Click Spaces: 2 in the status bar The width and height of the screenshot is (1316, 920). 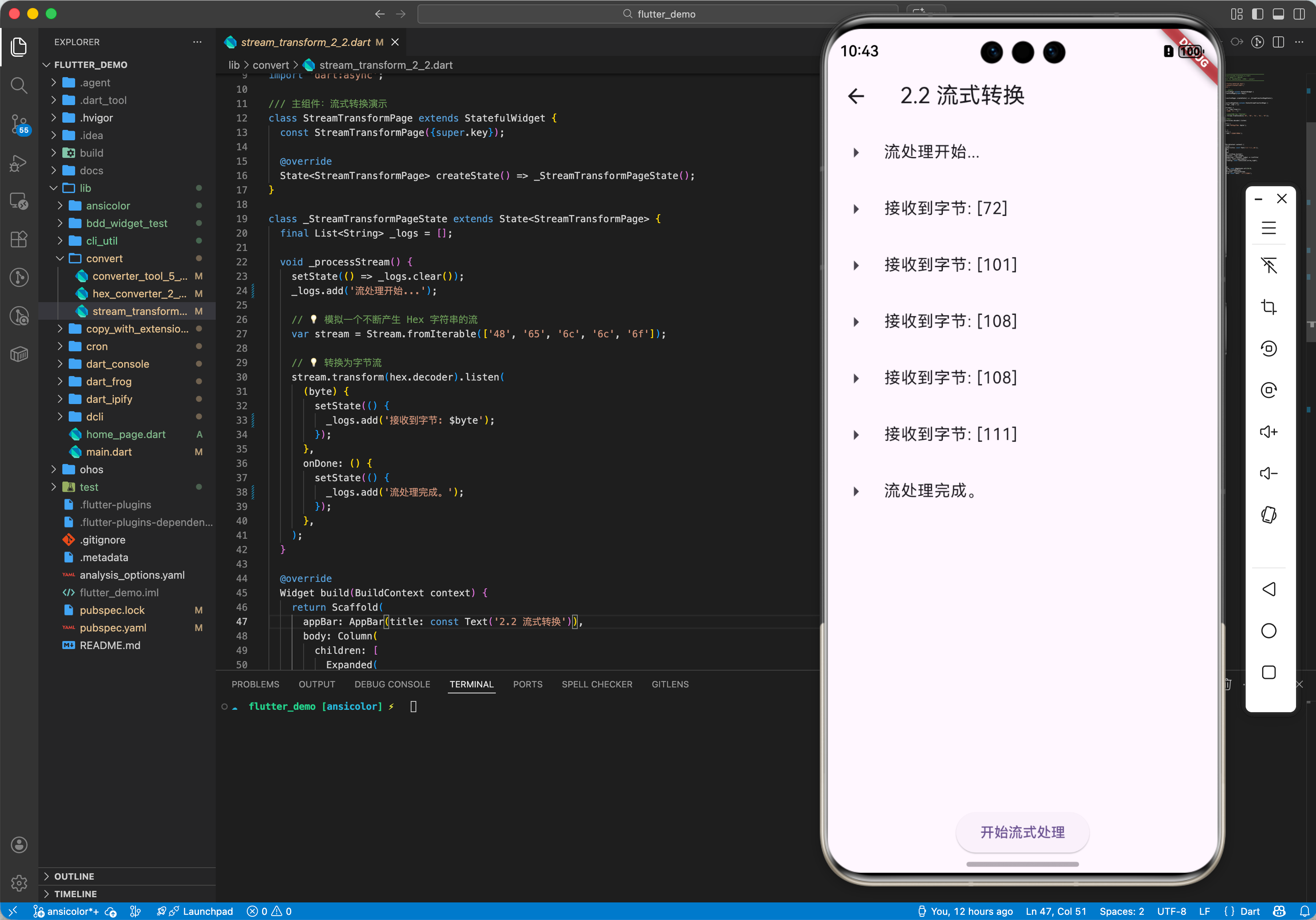point(1121,911)
